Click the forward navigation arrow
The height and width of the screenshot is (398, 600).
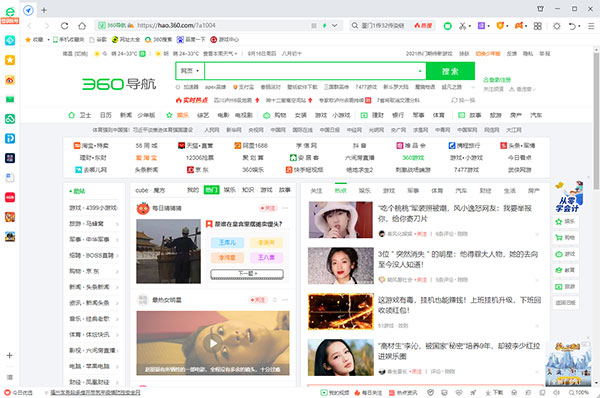point(47,26)
